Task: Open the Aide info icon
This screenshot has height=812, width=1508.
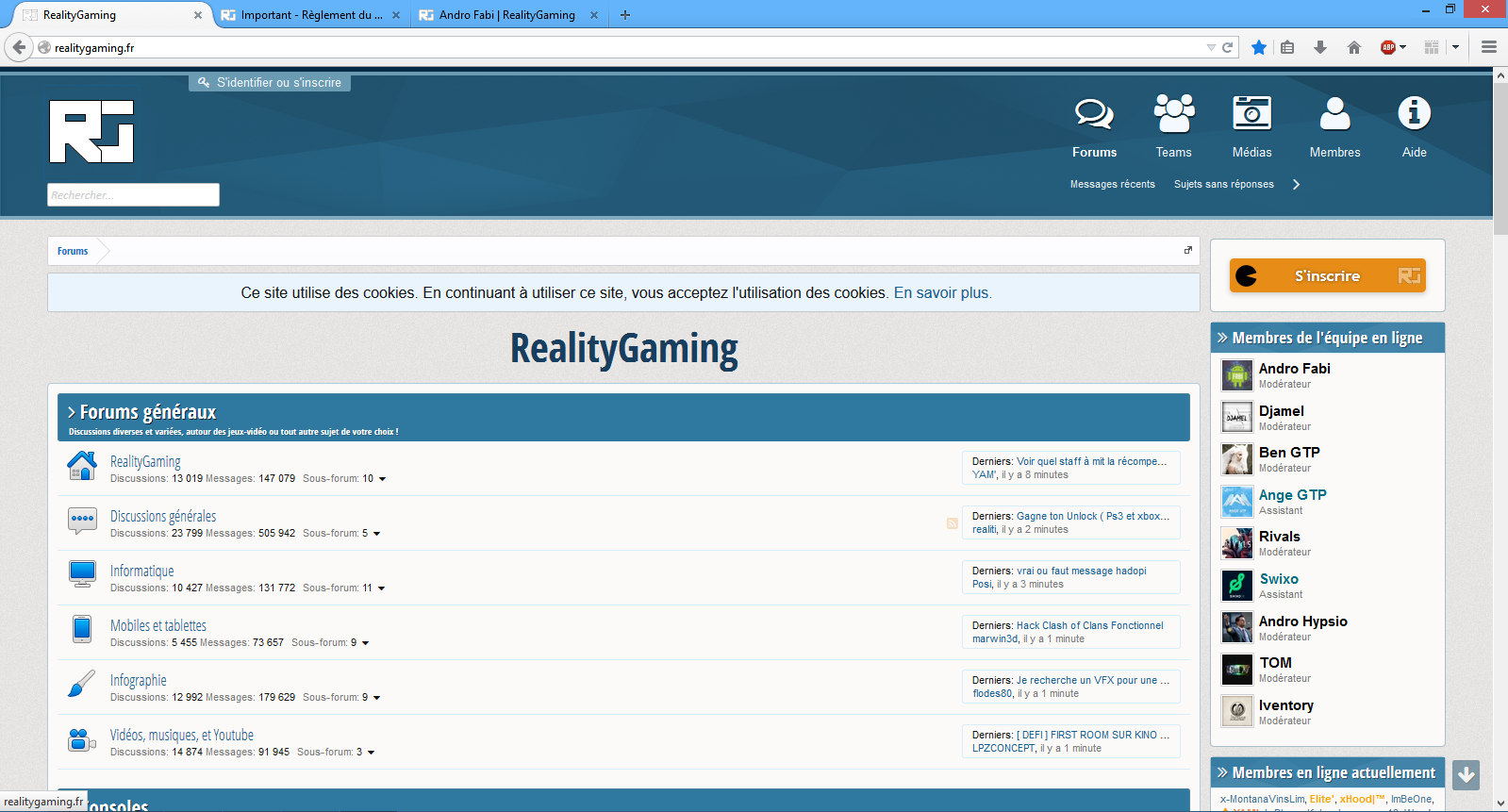Action: tap(1414, 113)
